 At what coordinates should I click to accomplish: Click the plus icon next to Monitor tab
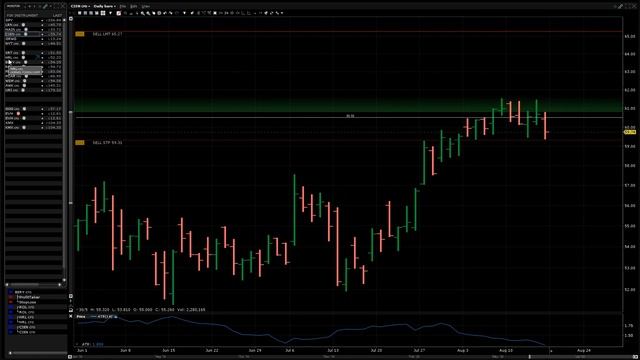[x=29, y=7]
